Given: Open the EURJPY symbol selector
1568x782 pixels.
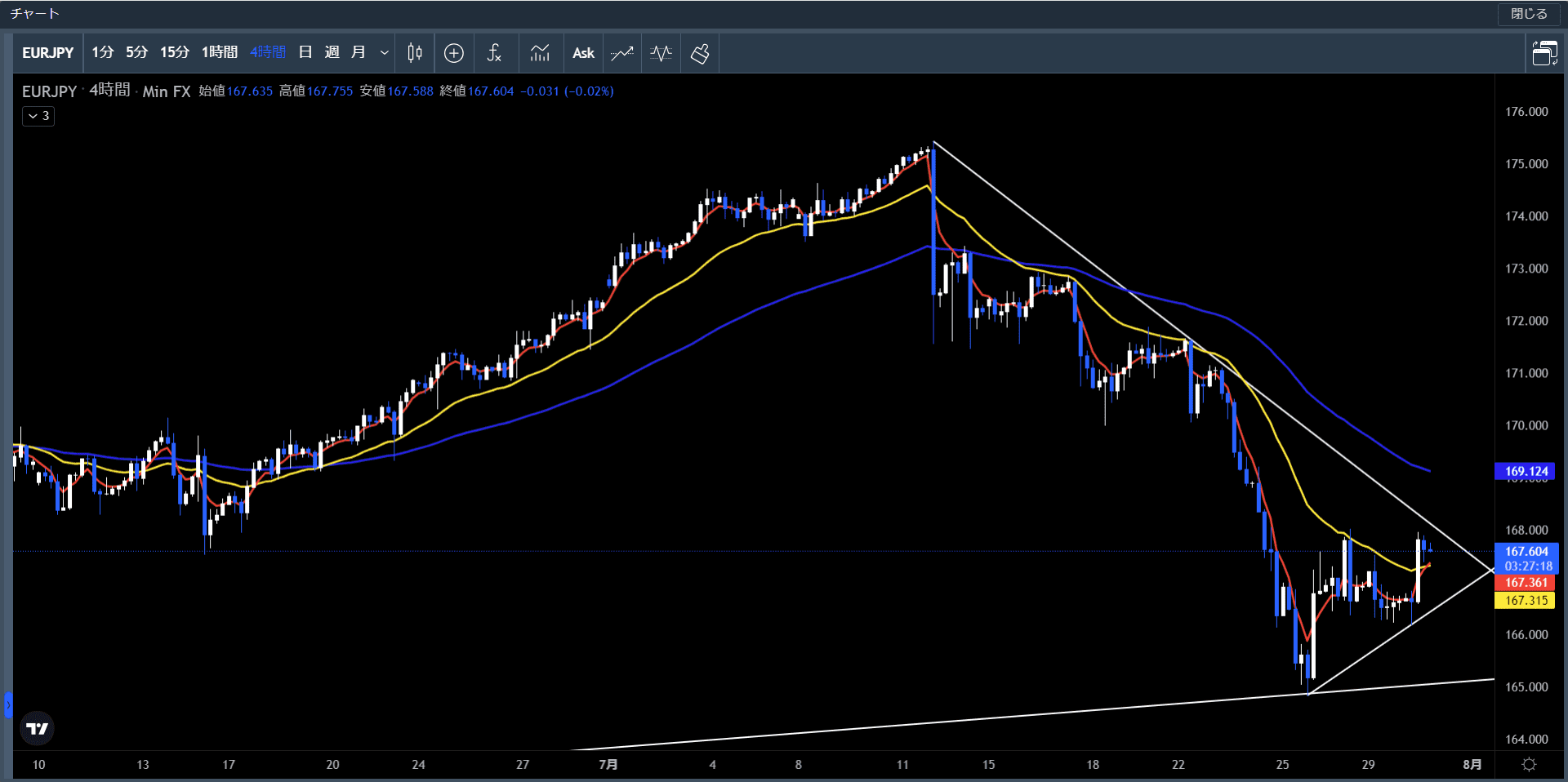Looking at the screenshot, I should coord(48,53).
